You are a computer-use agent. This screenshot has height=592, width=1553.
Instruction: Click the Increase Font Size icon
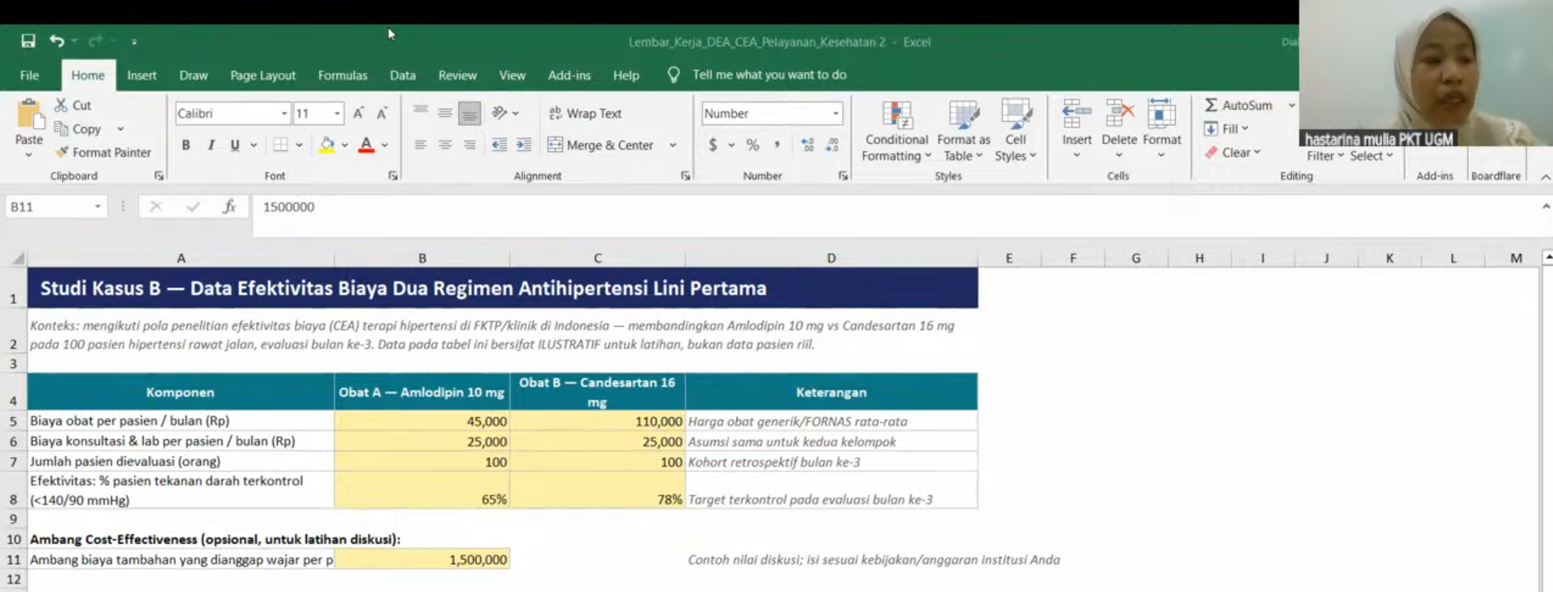[358, 114]
